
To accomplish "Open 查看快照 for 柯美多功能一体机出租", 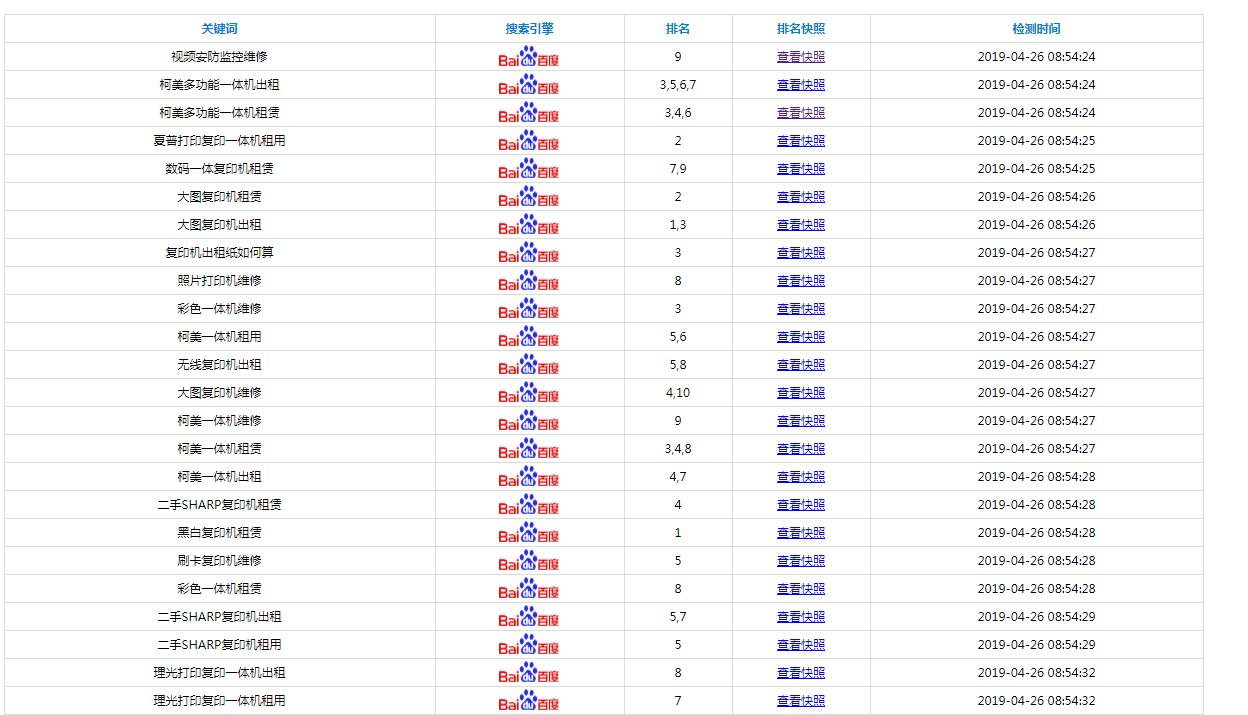I will (x=801, y=85).
